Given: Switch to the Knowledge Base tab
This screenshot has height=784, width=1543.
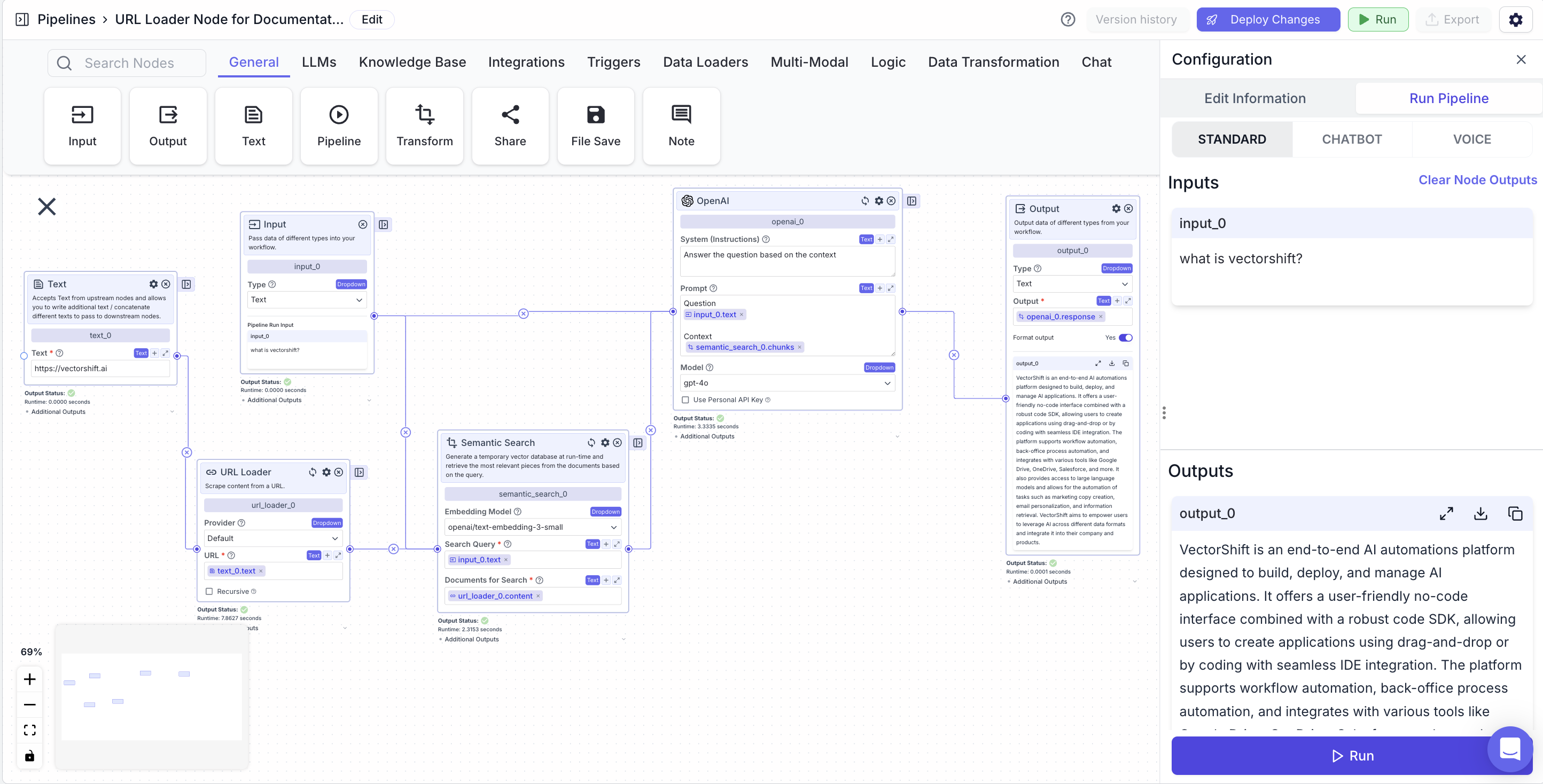Looking at the screenshot, I should pyautogui.click(x=412, y=62).
